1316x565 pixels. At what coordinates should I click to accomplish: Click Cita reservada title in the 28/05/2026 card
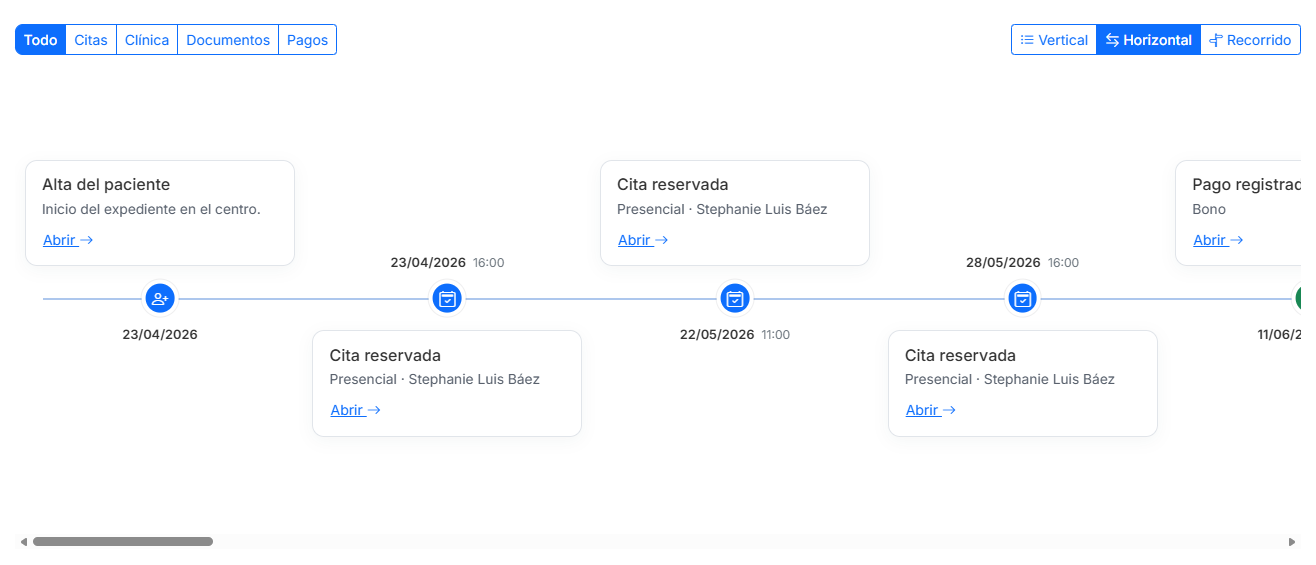coord(960,355)
